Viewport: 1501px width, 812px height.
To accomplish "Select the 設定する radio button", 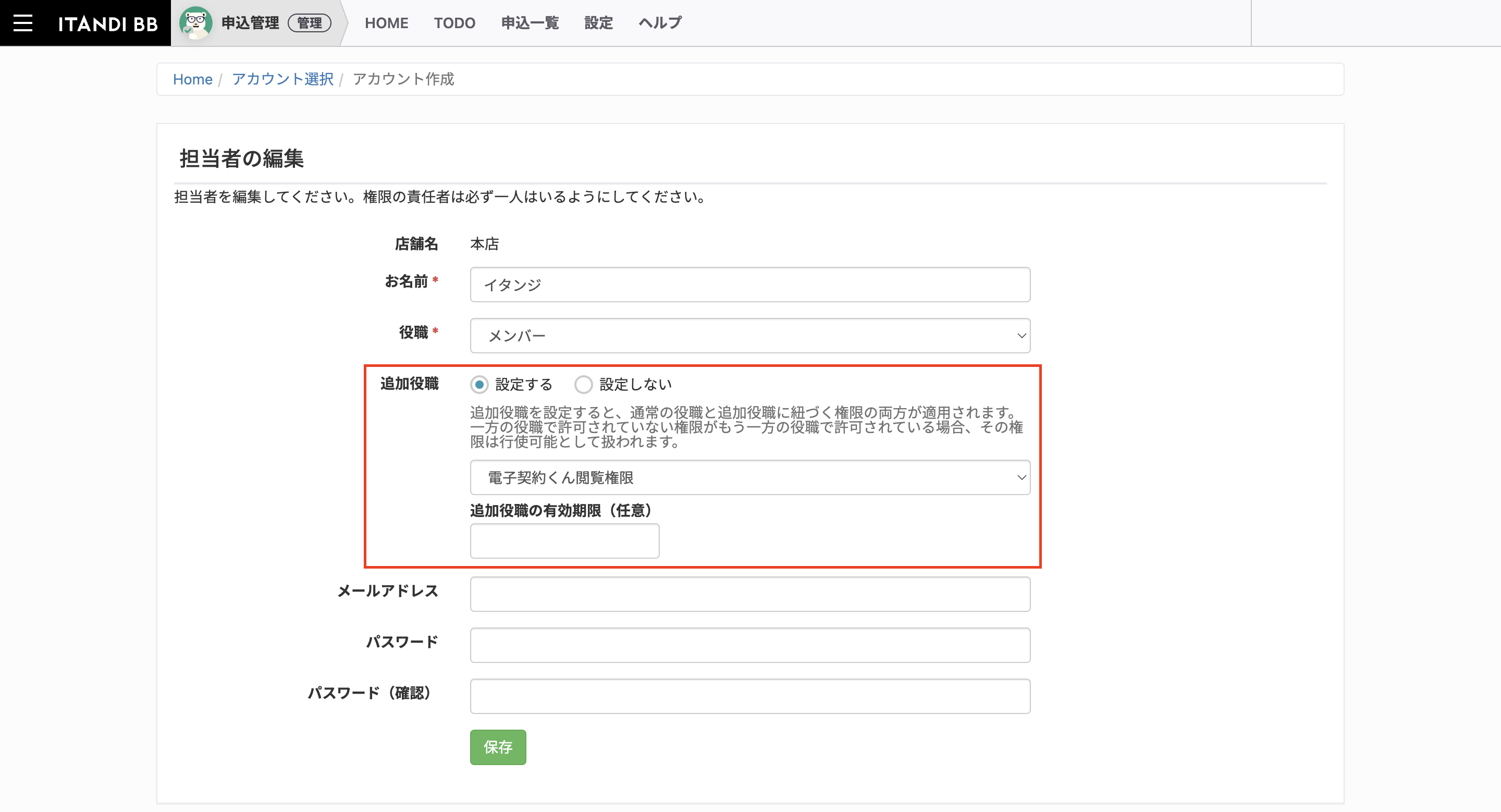I will [479, 385].
